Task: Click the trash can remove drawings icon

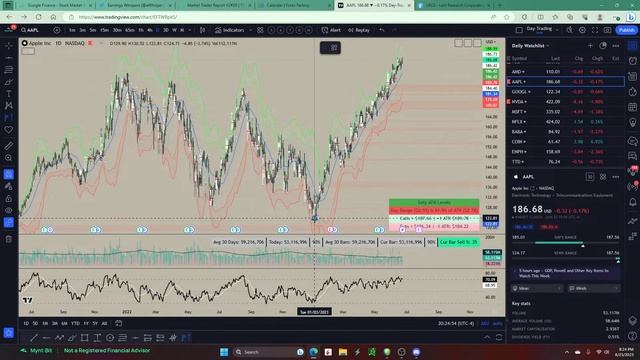Action: (x=9, y=239)
